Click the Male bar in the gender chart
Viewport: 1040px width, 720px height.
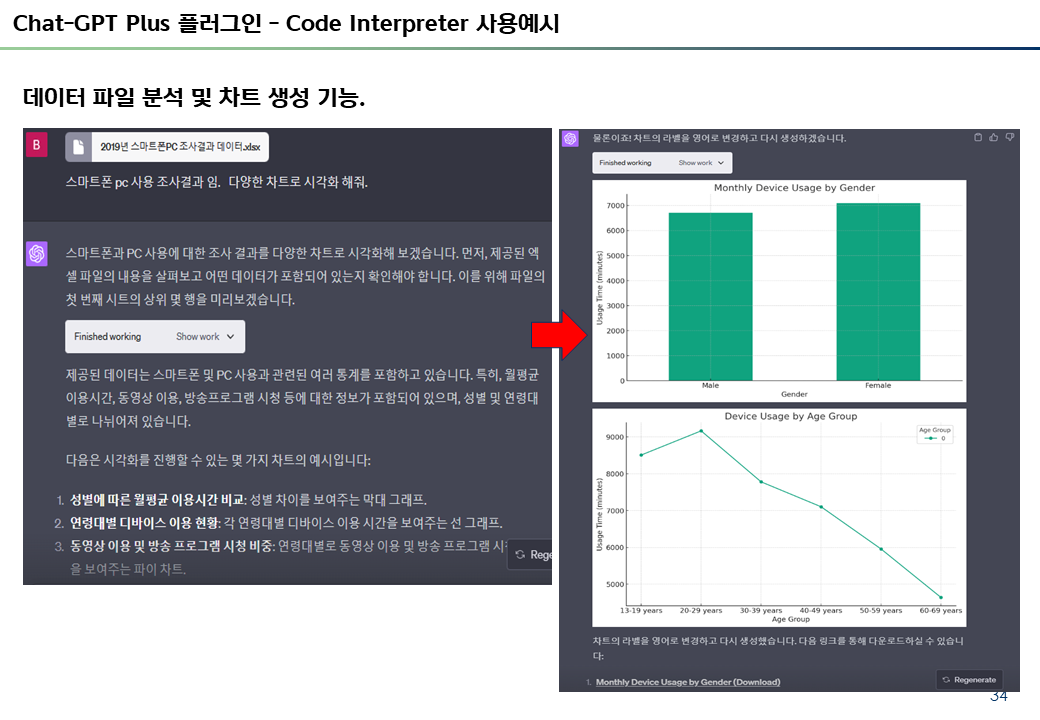[710, 296]
